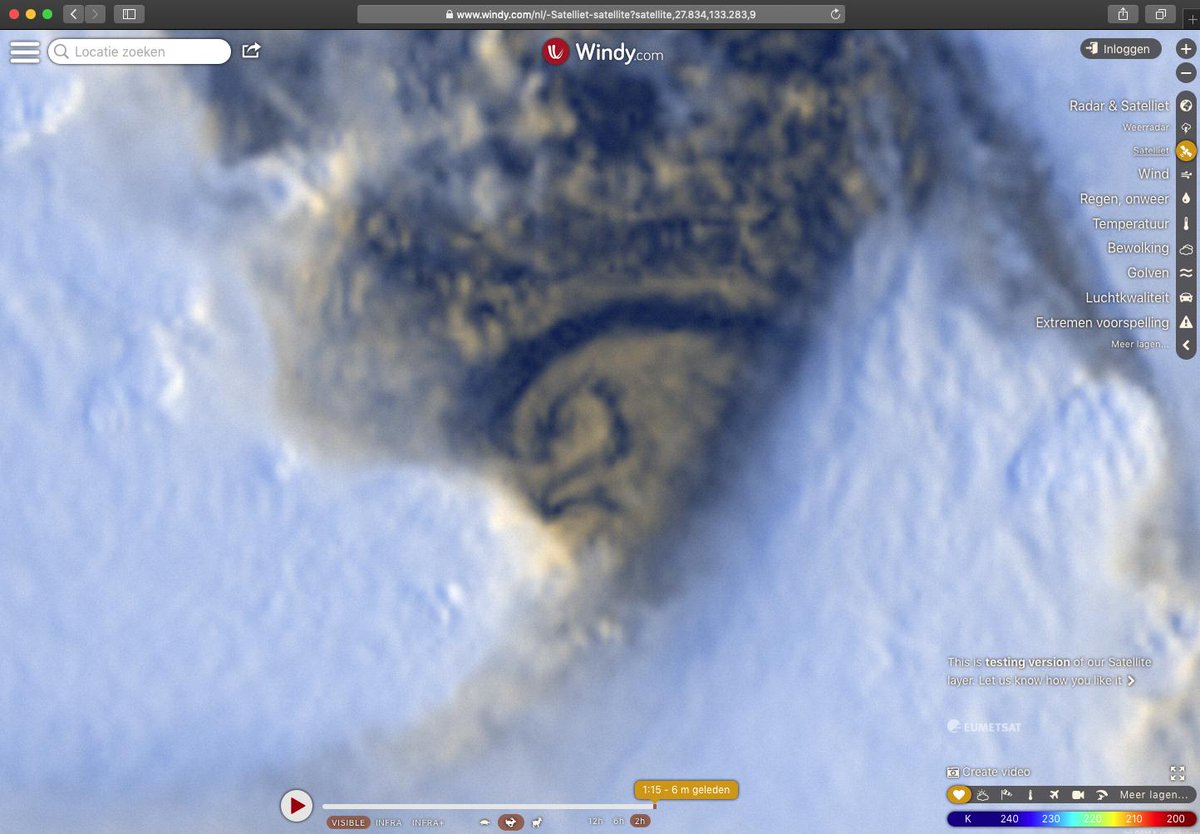Reload the page from the address bar

click(x=836, y=14)
